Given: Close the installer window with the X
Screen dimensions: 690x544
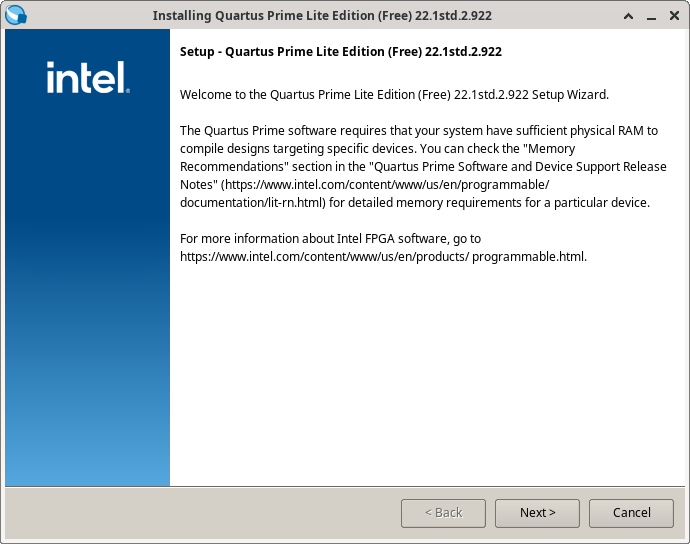Looking at the screenshot, I should click(674, 16).
